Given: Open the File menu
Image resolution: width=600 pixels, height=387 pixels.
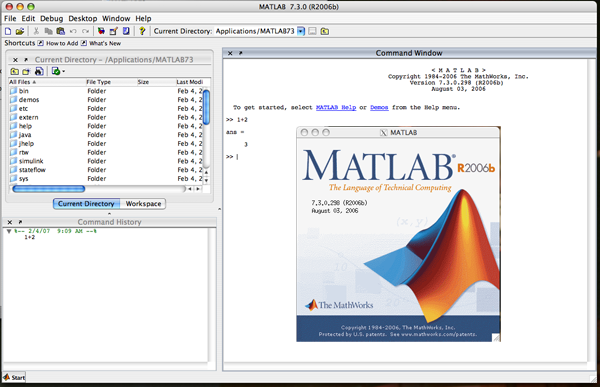Looking at the screenshot, I should click(x=10, y=18).
